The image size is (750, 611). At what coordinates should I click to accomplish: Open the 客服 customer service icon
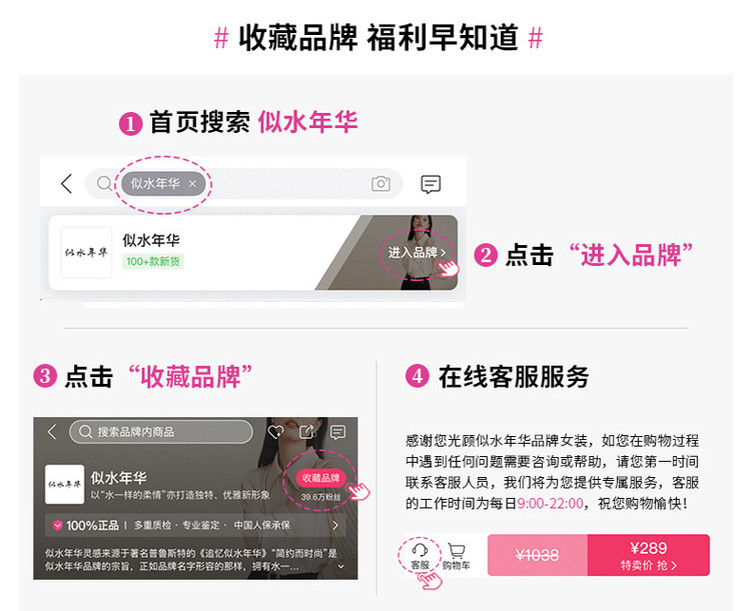419,555
